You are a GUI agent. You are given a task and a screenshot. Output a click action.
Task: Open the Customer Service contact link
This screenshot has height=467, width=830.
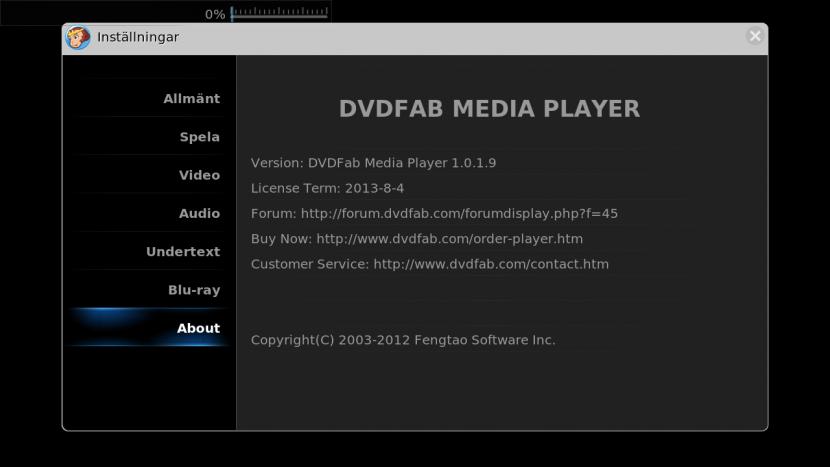491,264
